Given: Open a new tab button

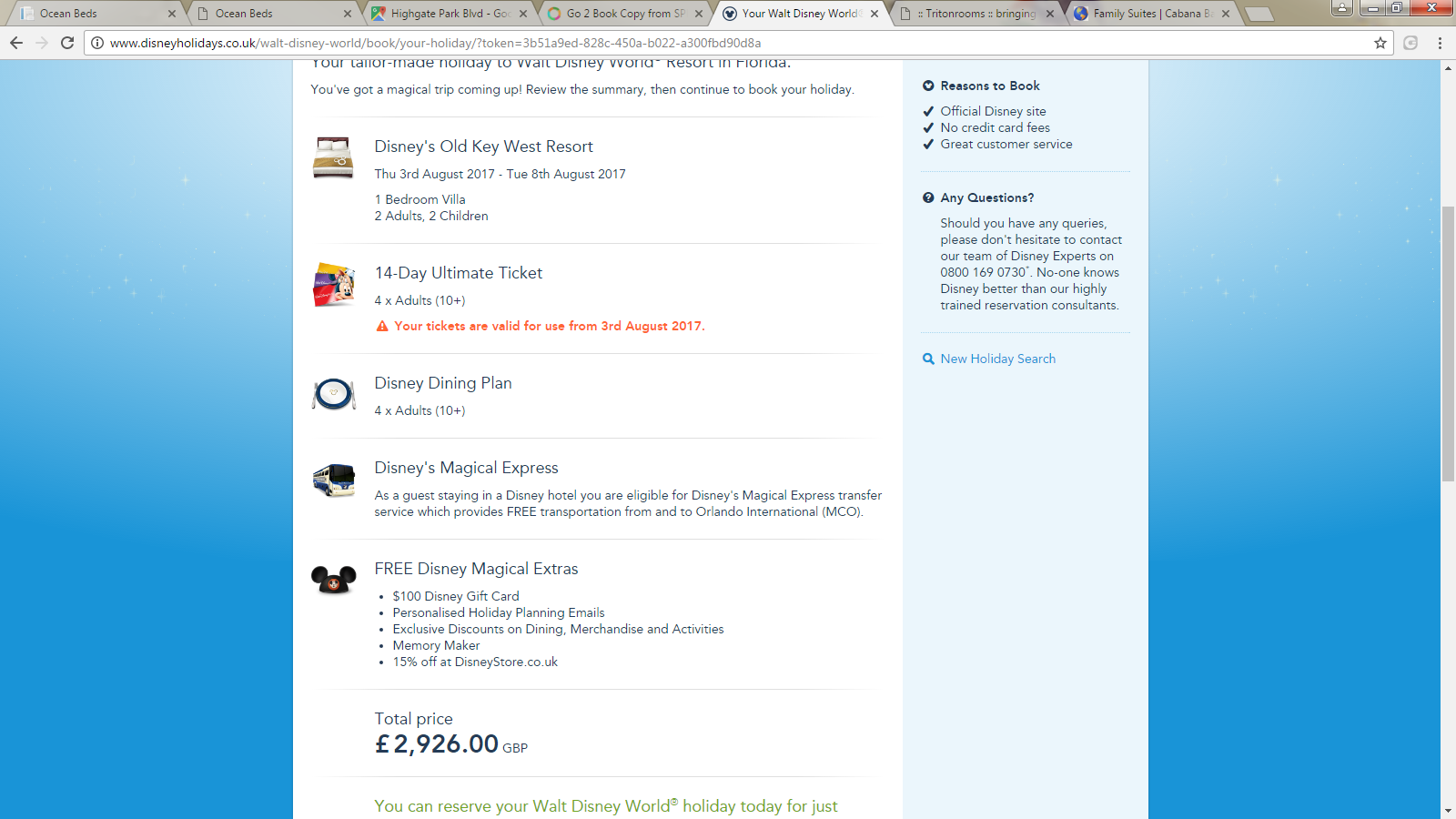Looking at the screenshot, I should coord(1259,14).
